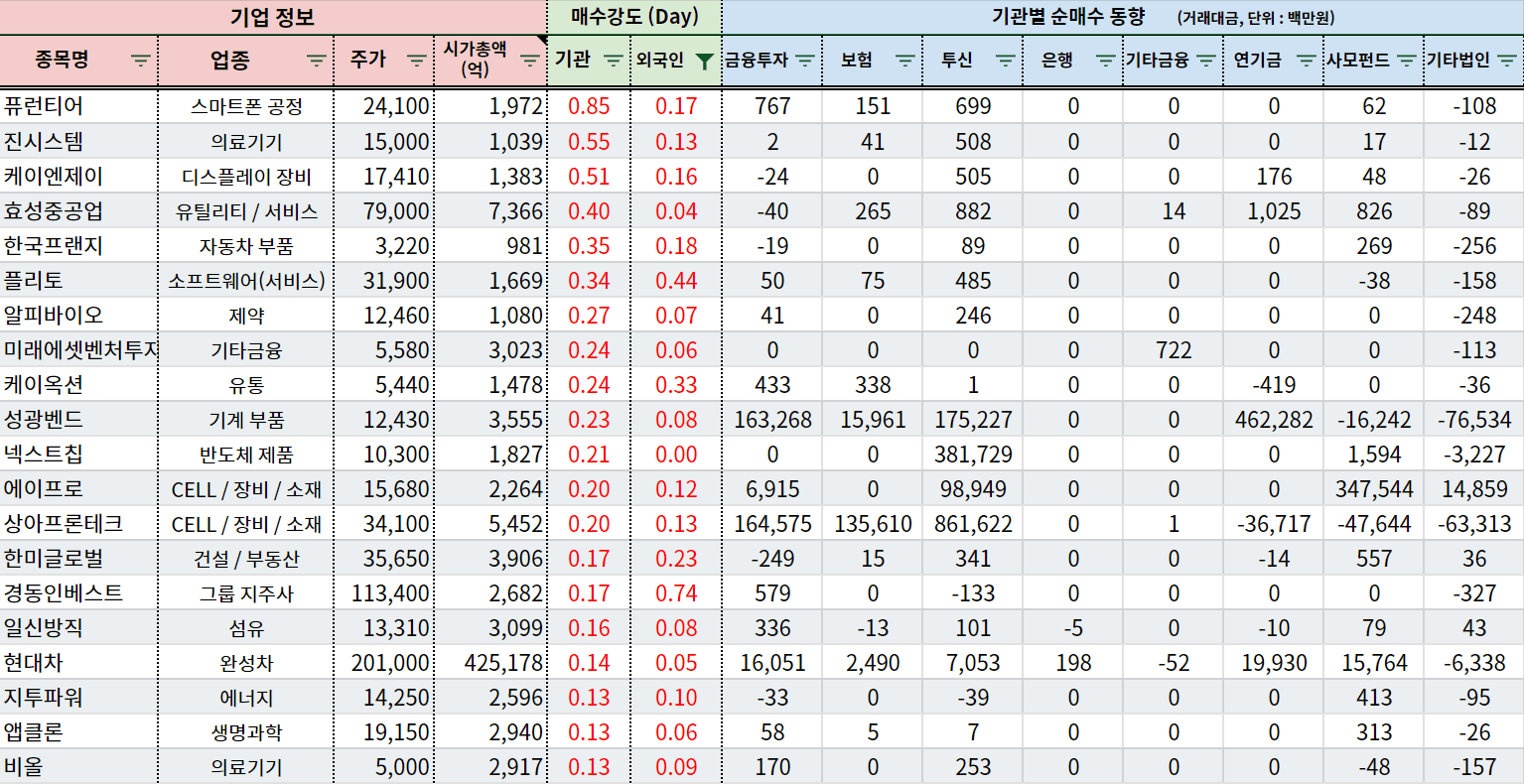Select the 기업 정보 merged header cell

273,17
